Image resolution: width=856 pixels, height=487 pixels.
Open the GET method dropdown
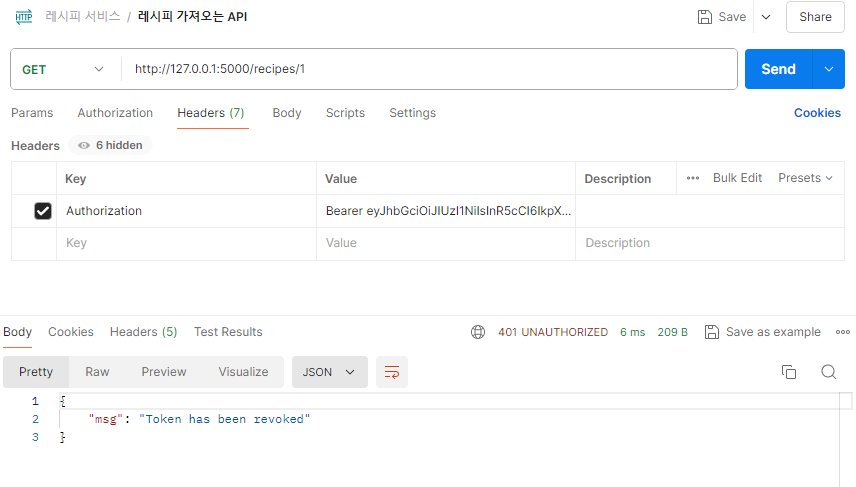pyautogui.click(x=63, y=69)
